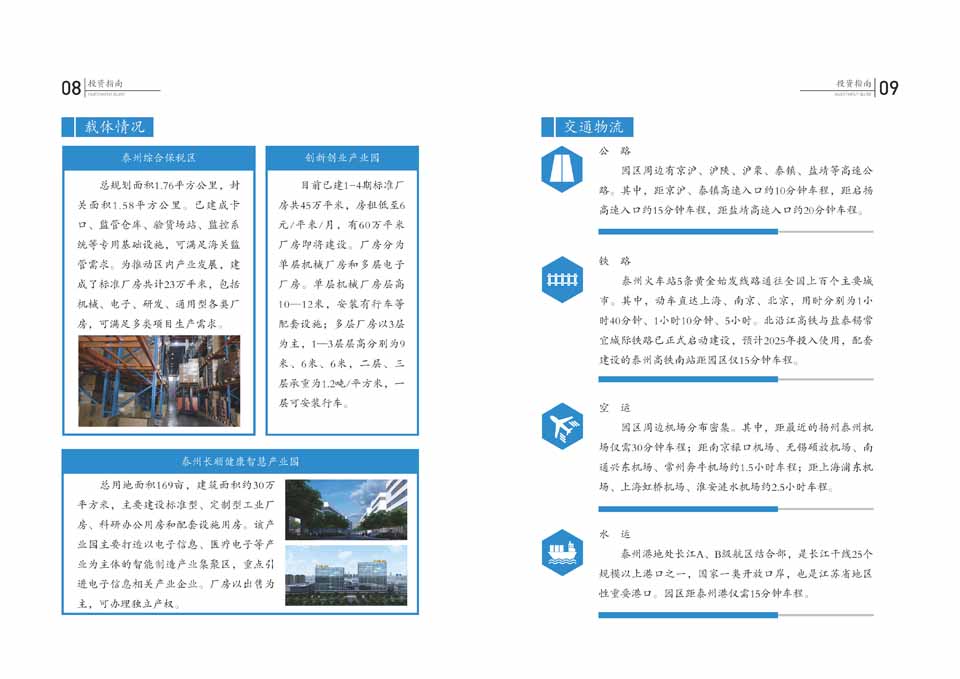The width and height of the screenshot is (960, 679).
Task: Select the 公路 heading
Action: [x=615, y=151]
